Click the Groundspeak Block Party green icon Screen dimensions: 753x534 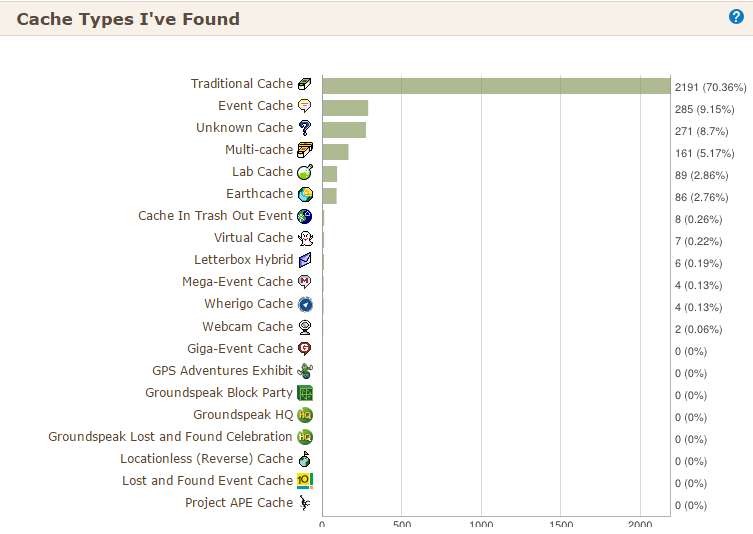[x=305, y=393]
